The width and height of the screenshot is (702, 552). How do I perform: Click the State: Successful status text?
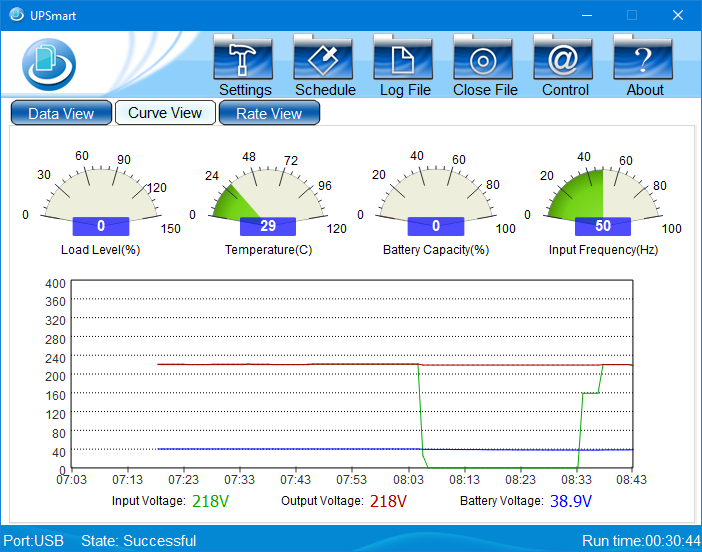[139, 541]
